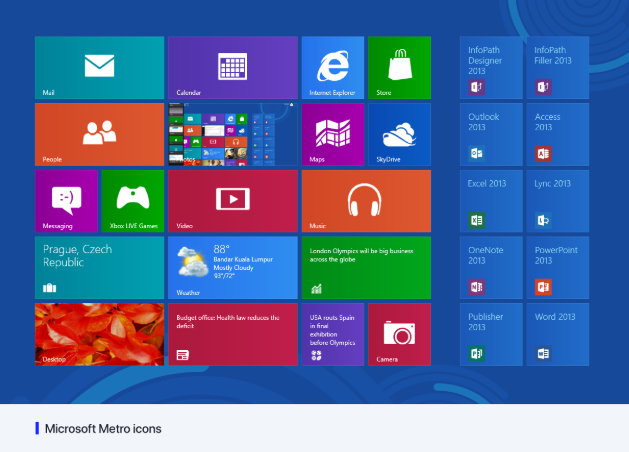Screen dimensions: 629x452
Task: Launch Outlook 2013
Action: pyautogui.click(x=491, y=134)
